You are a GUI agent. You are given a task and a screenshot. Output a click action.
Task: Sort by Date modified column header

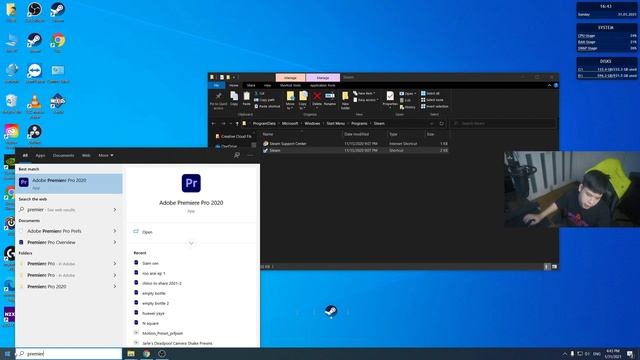[x=356, y=134]
